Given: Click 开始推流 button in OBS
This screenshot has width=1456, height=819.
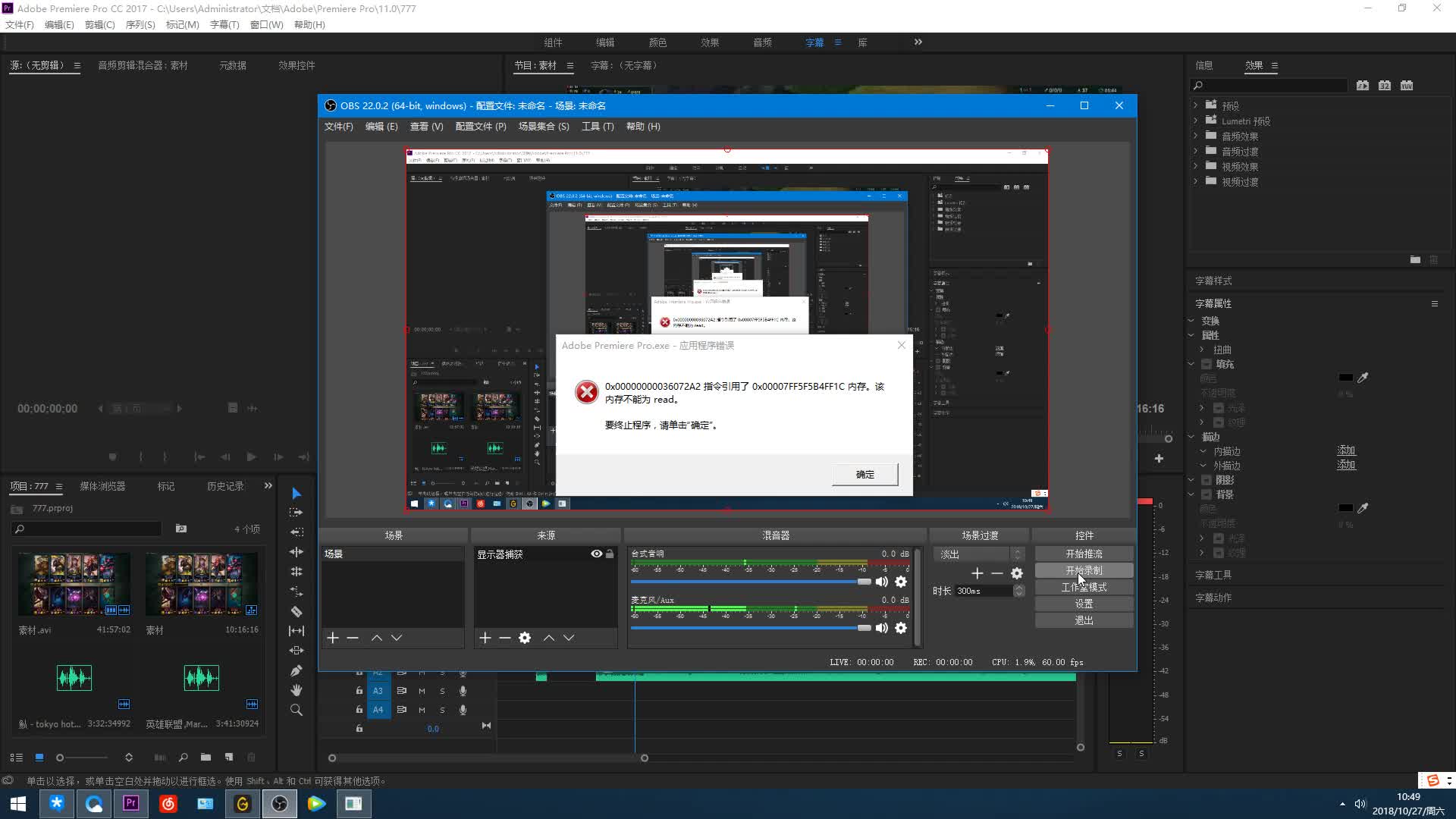Looking at the screenshot, I should 1084,554.
